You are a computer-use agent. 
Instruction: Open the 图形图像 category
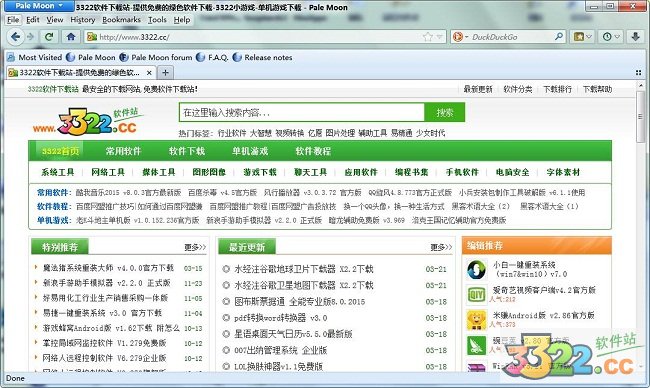pyautogui.click(x=209, y=172)
